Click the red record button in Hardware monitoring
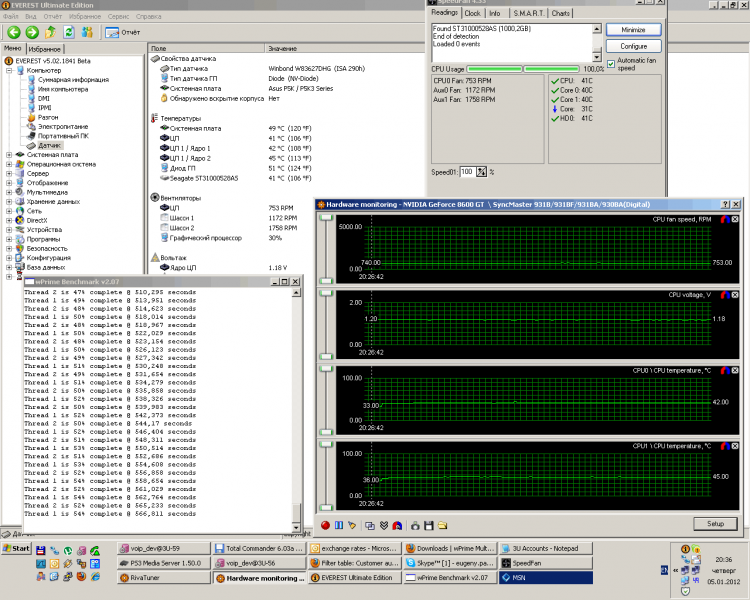The image size is (750, 600). [x=325, y=525]
